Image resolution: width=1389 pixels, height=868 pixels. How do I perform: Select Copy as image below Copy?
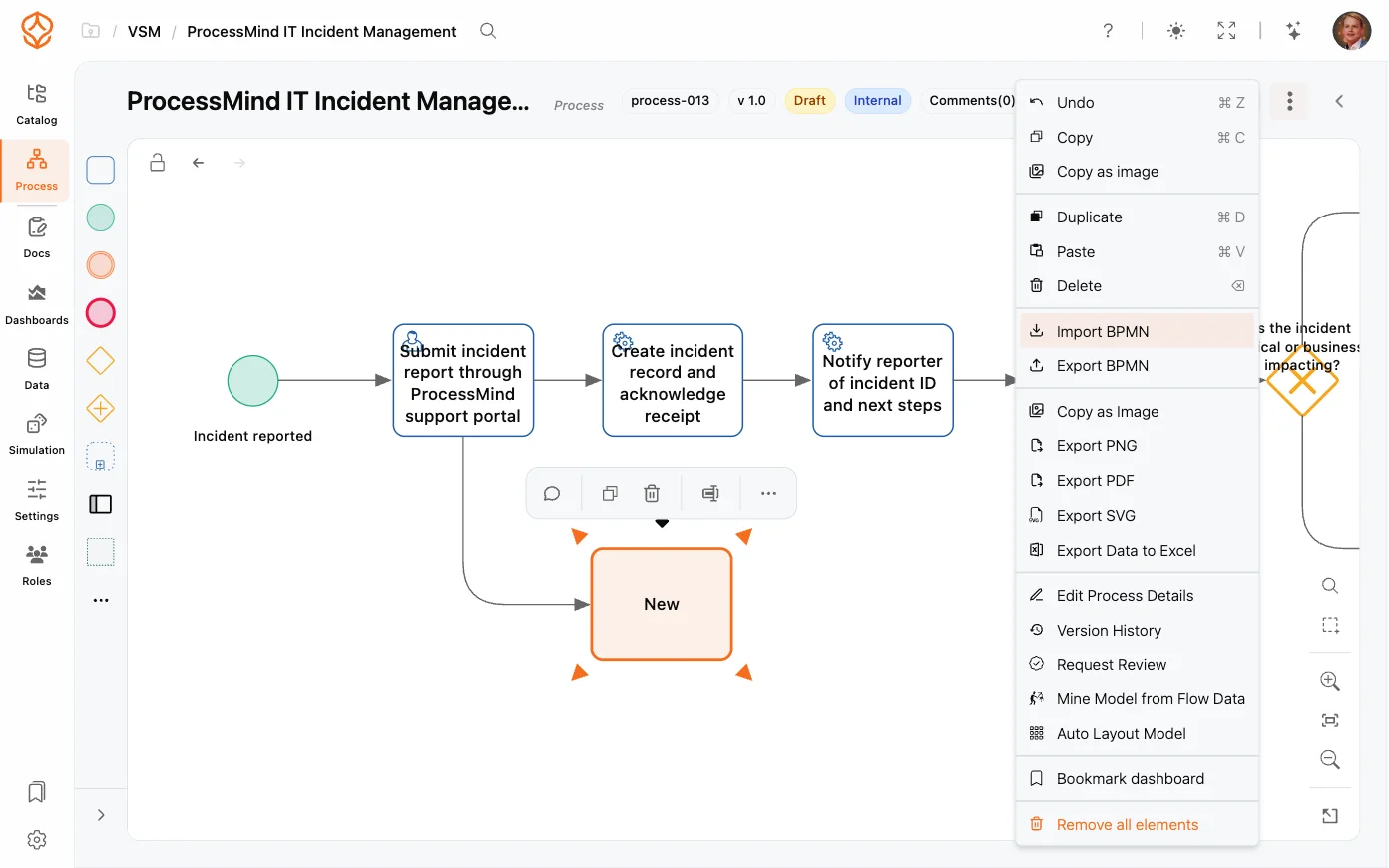(x=1137, y=172)
